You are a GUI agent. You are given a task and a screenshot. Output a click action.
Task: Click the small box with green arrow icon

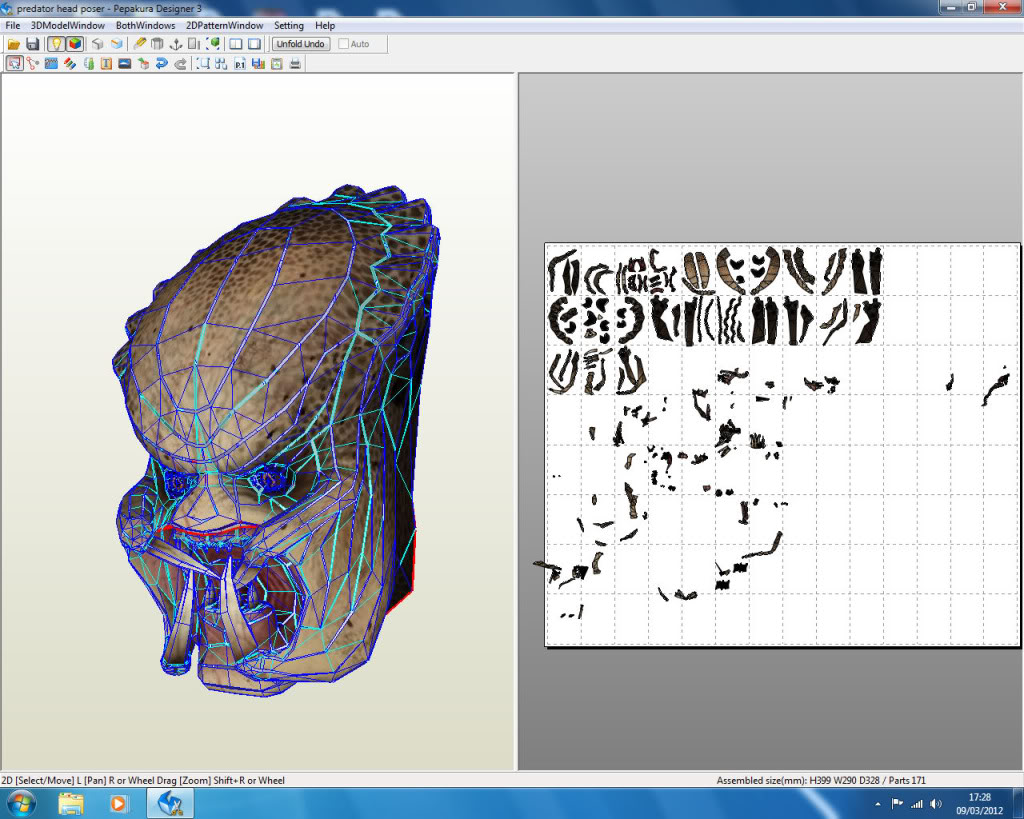coord(143,63)
